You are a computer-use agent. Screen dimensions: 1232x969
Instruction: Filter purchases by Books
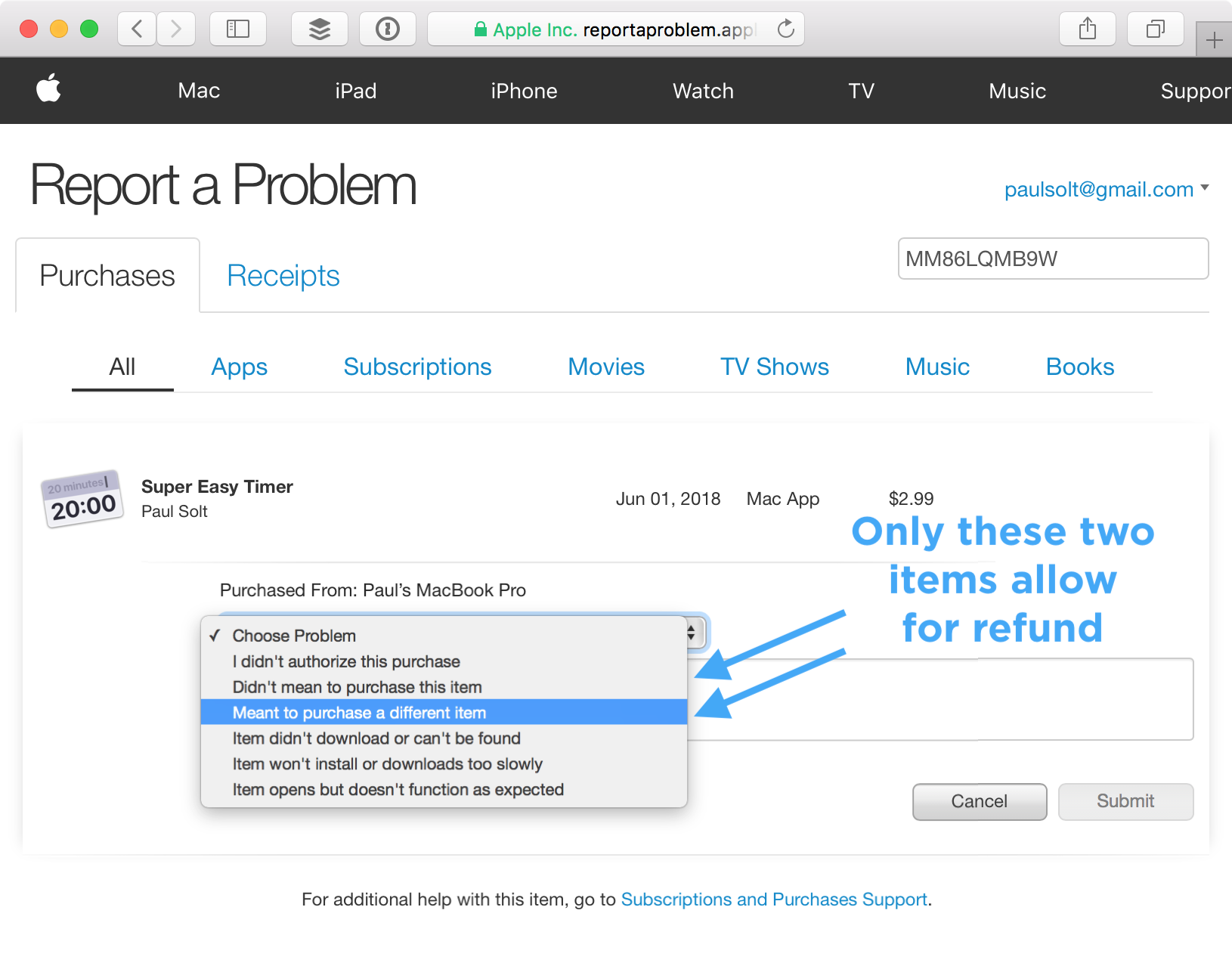coord(1080,367)
